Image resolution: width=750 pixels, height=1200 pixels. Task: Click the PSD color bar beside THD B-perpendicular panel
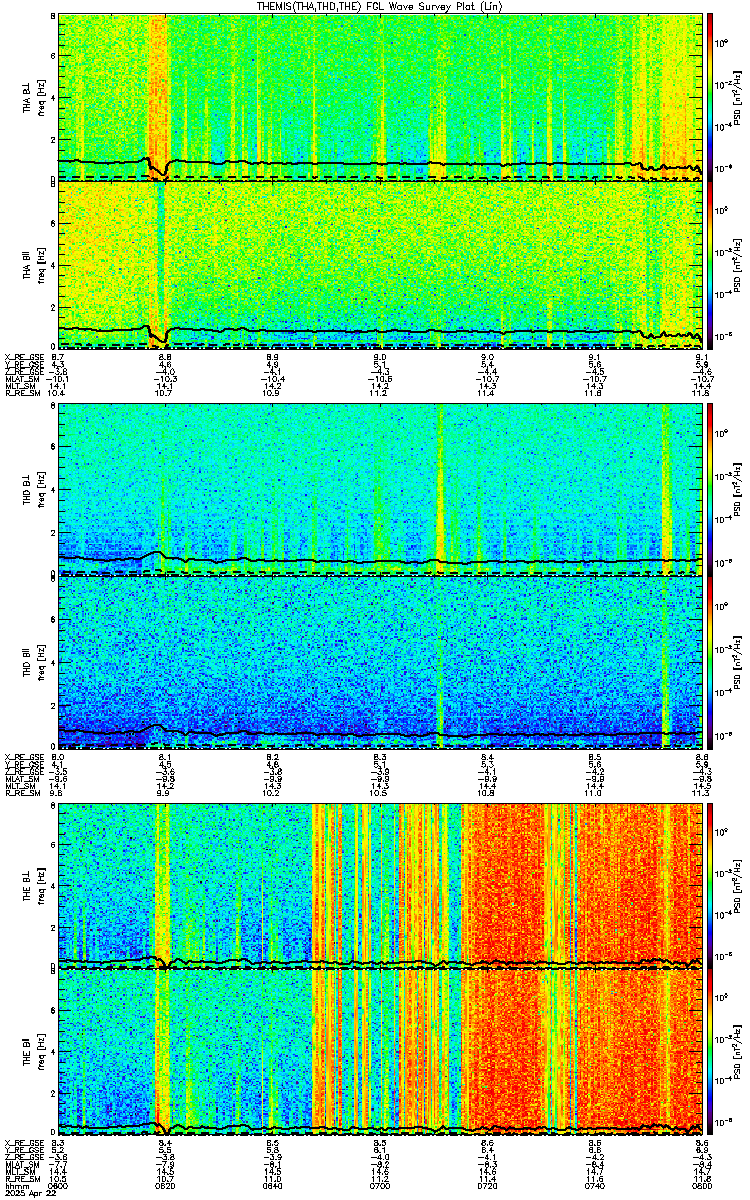pos(711,488)
